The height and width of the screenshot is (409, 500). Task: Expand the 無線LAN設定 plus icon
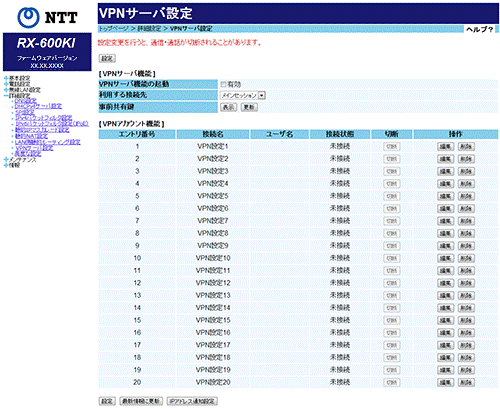pos(6,90)
